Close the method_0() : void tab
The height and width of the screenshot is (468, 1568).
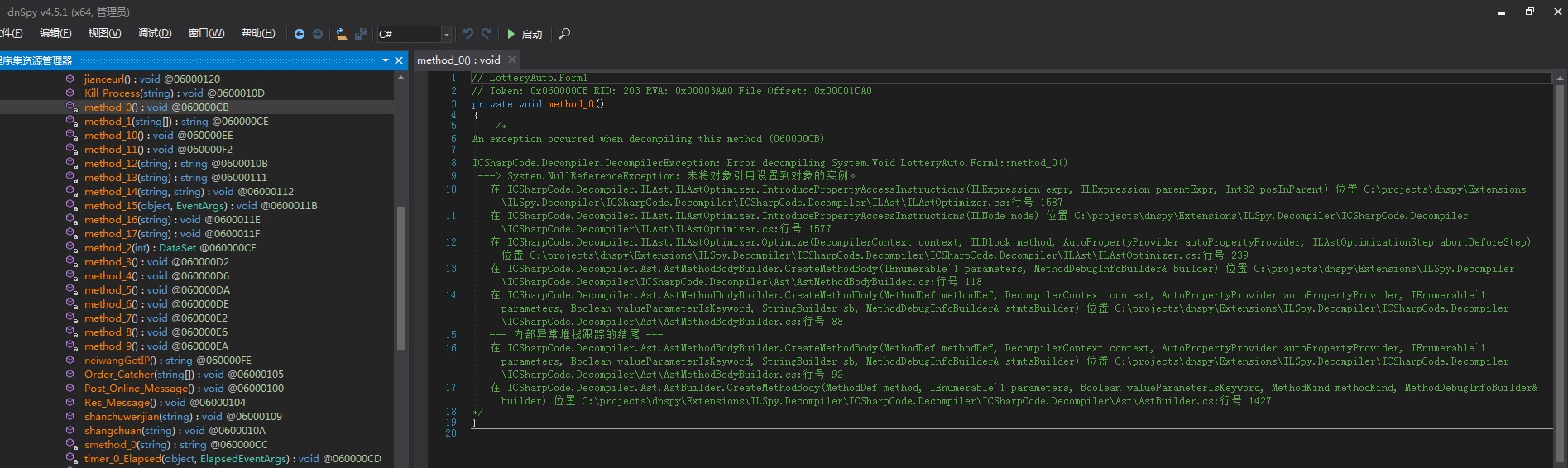click(x=512, y=60)
